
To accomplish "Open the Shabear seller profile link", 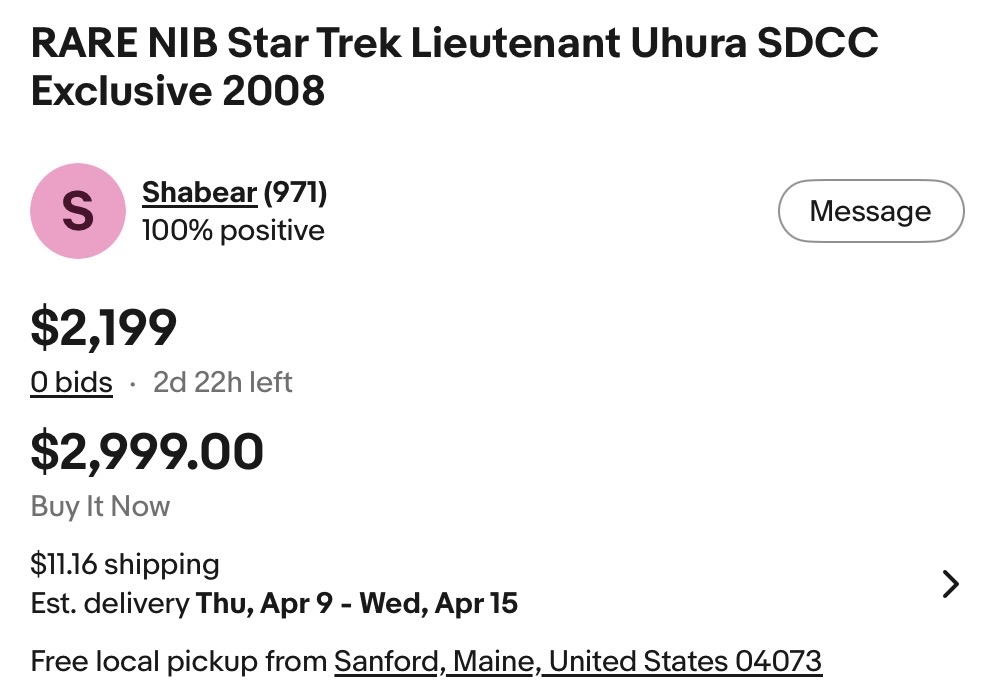I will click(x=199, y=192).
